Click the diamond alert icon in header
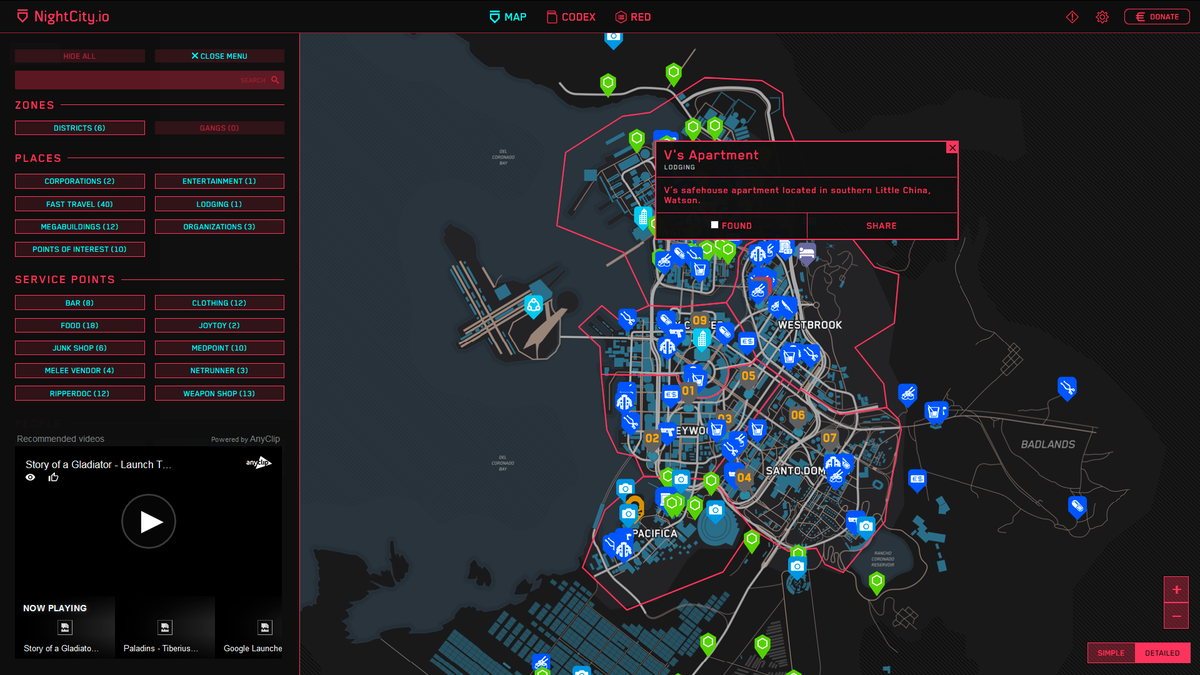Image resolution: width=1200 pixels, height=675 pixels. coord(1072,17)
